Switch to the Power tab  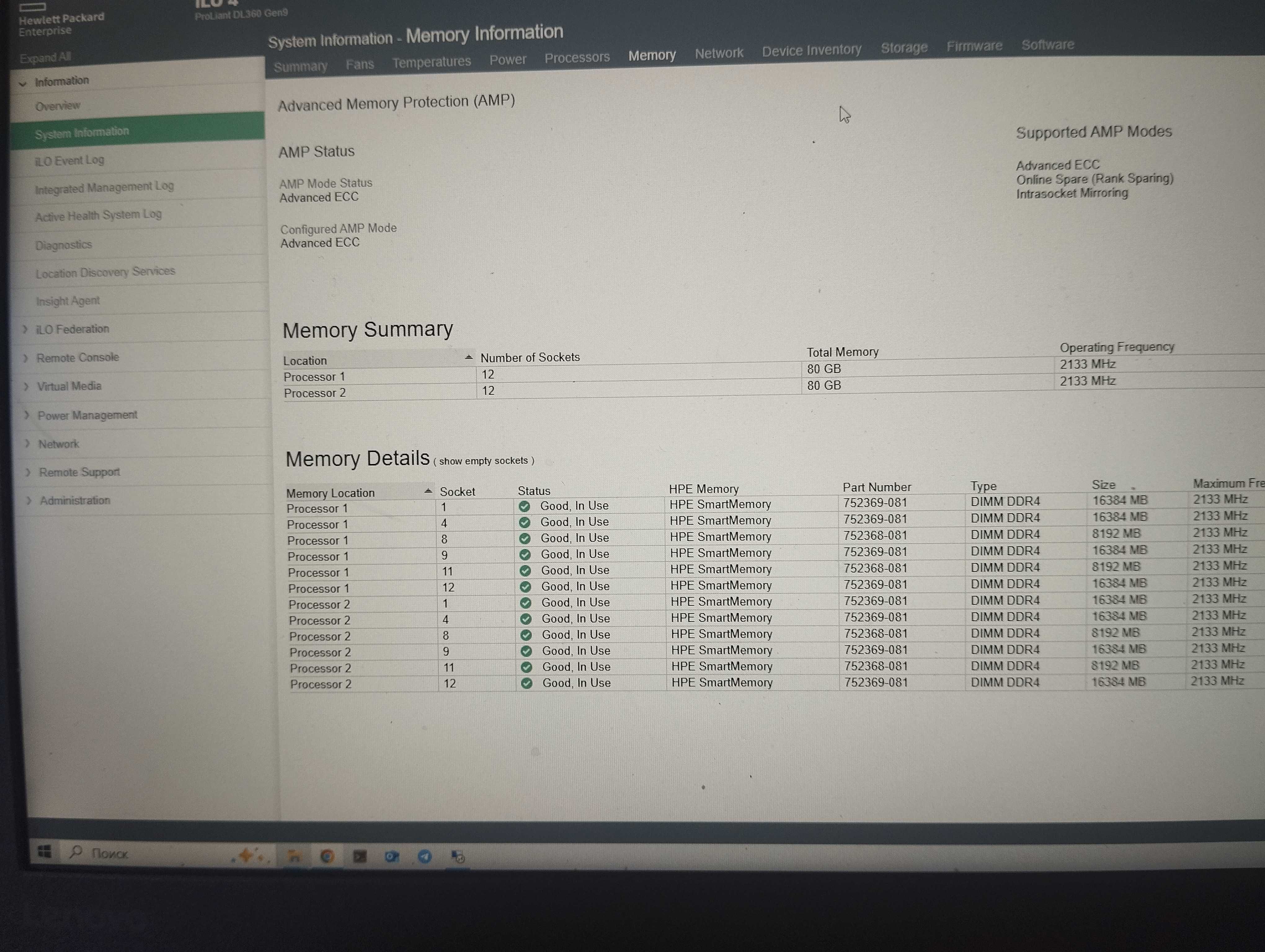[508, 59]
